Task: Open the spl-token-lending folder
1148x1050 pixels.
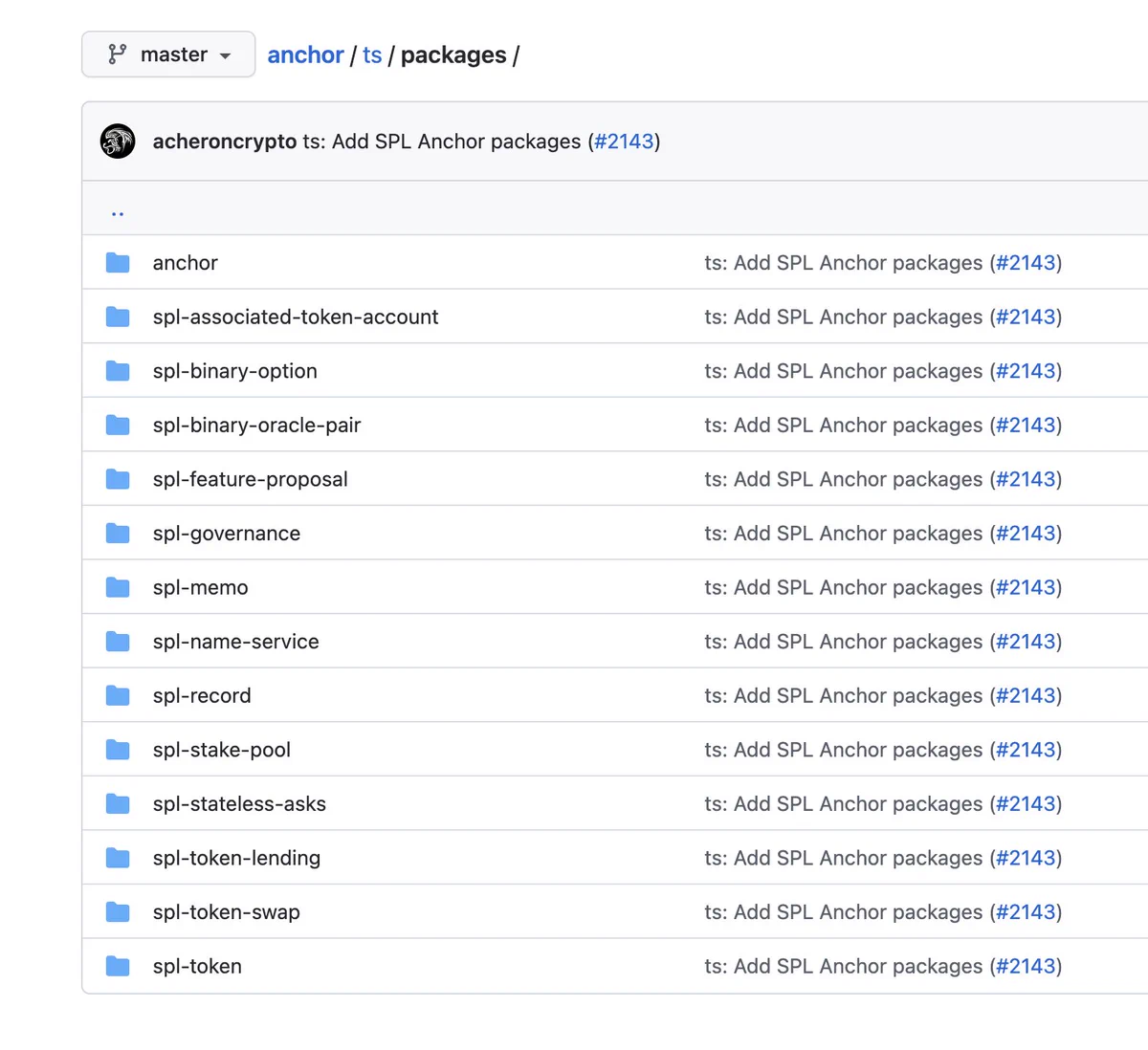Action: click(236, 859)
